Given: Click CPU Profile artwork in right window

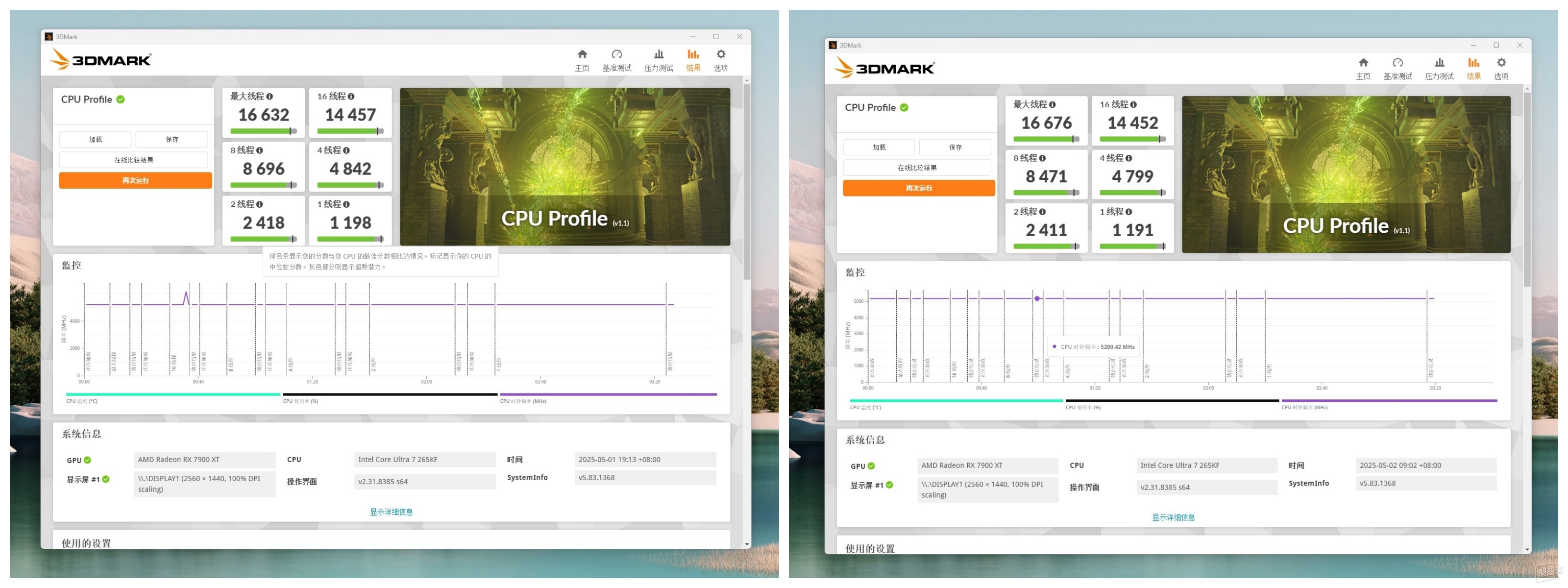Looking at the screenshot, I should pos(1346,175).
